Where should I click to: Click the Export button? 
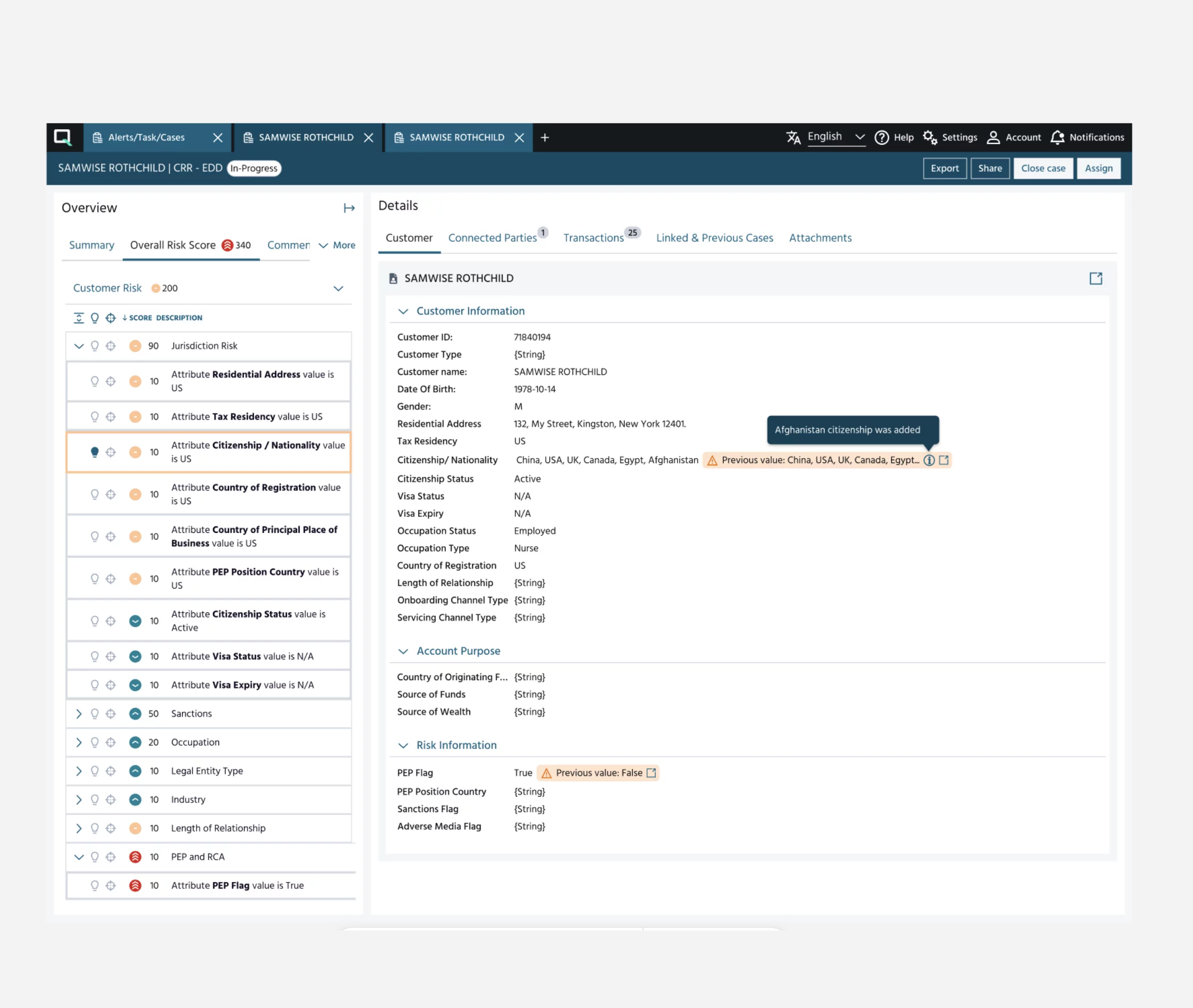(944, 168)
